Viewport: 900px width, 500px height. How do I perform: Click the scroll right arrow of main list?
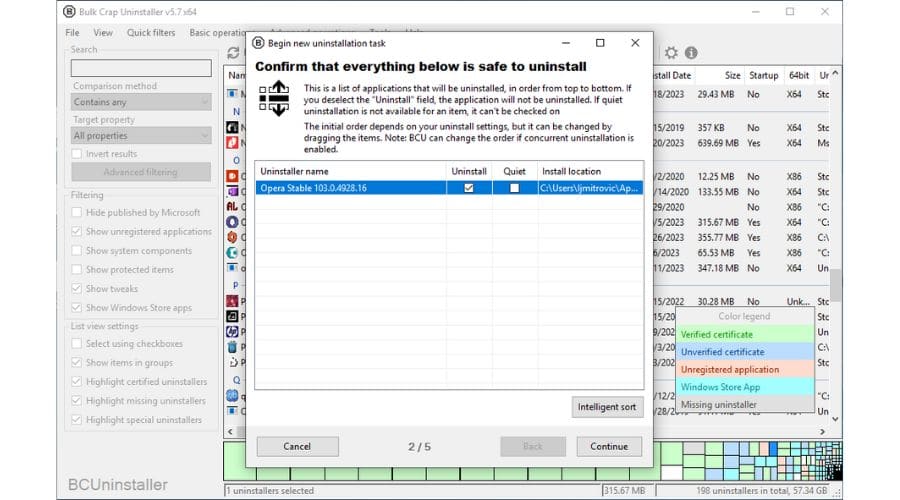click(x=823, y=432)
